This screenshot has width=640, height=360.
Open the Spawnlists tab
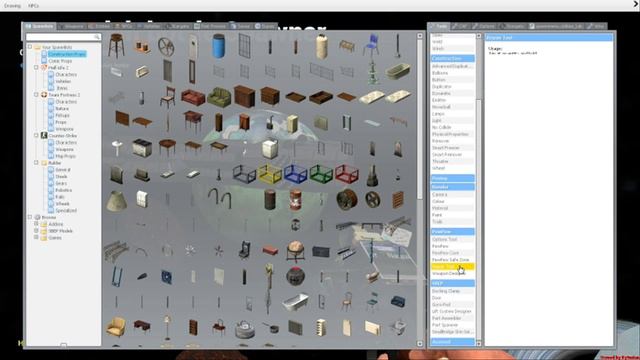point(39,26)
